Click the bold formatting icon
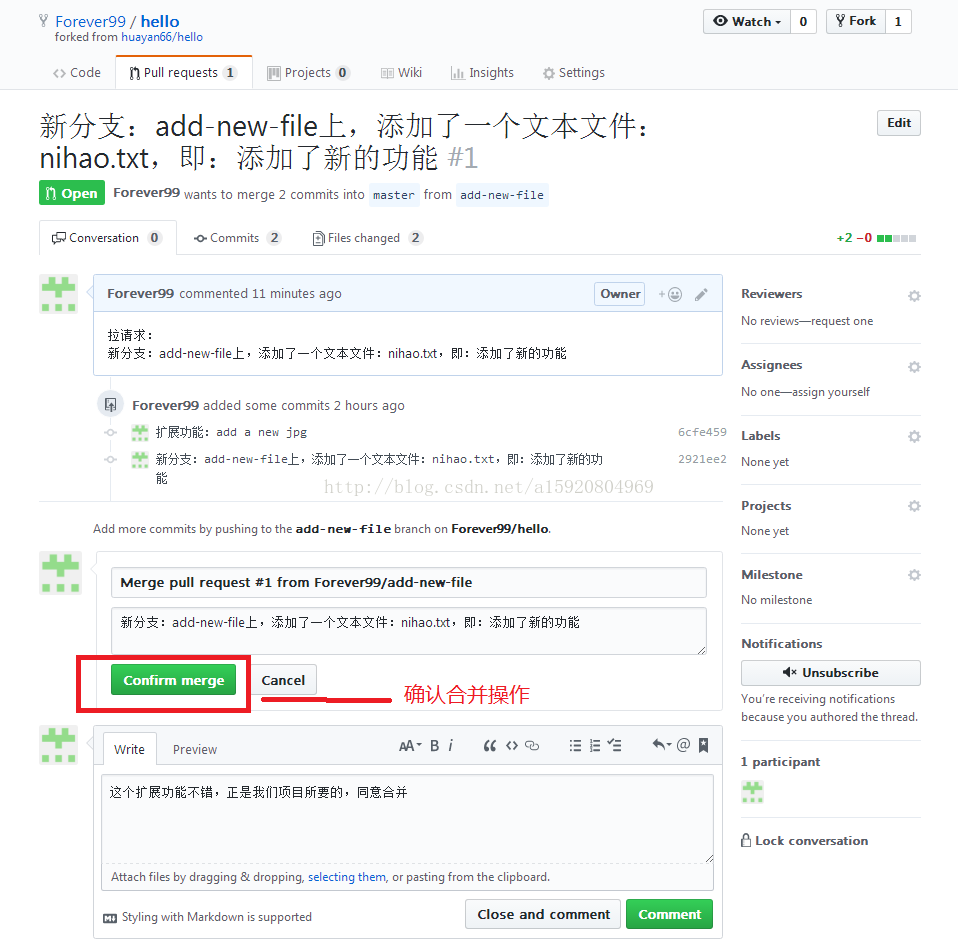This screenshot has width=958, height=952. (434, 745)
